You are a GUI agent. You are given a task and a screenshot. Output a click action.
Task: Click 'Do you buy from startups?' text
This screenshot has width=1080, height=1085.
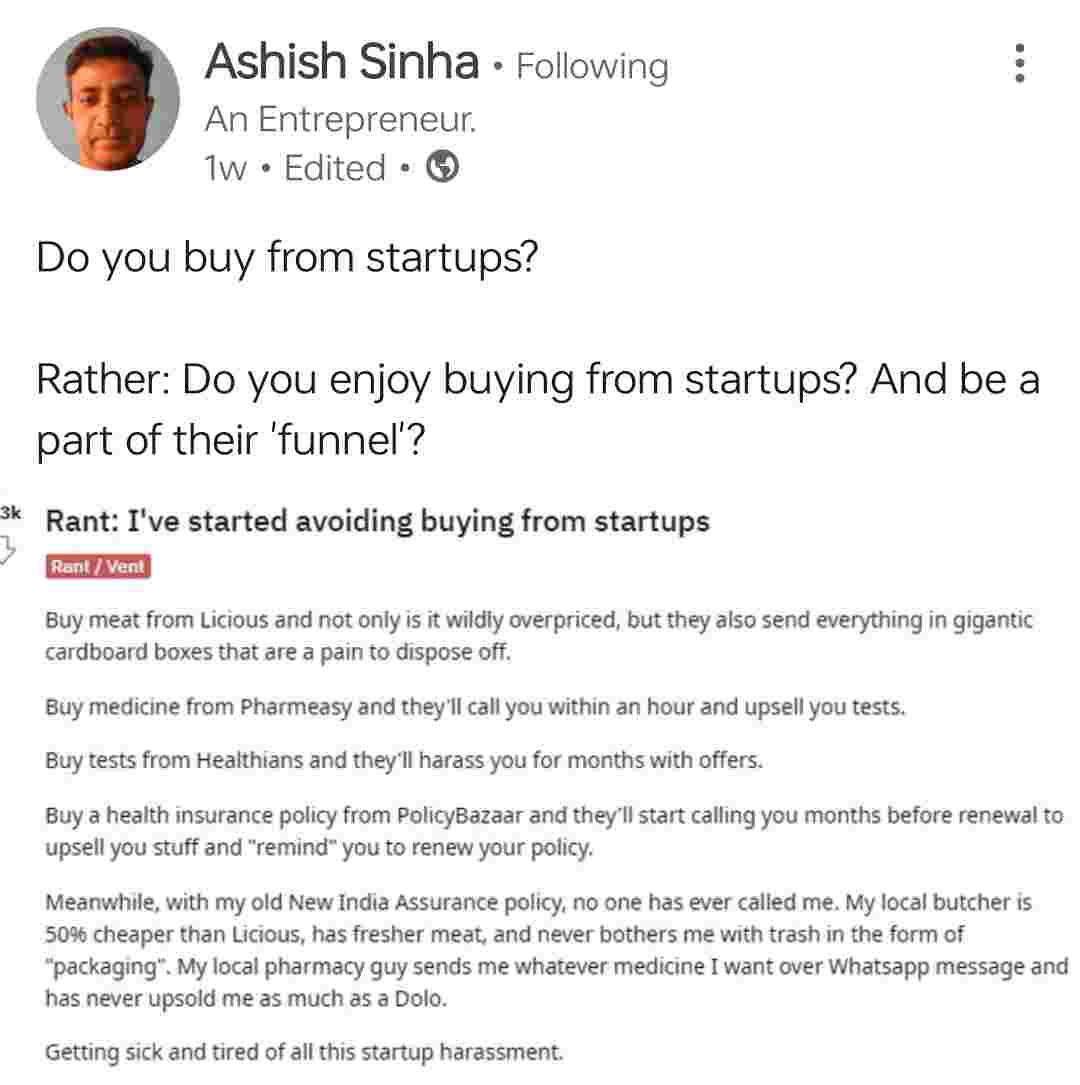[x=287, y=258]
